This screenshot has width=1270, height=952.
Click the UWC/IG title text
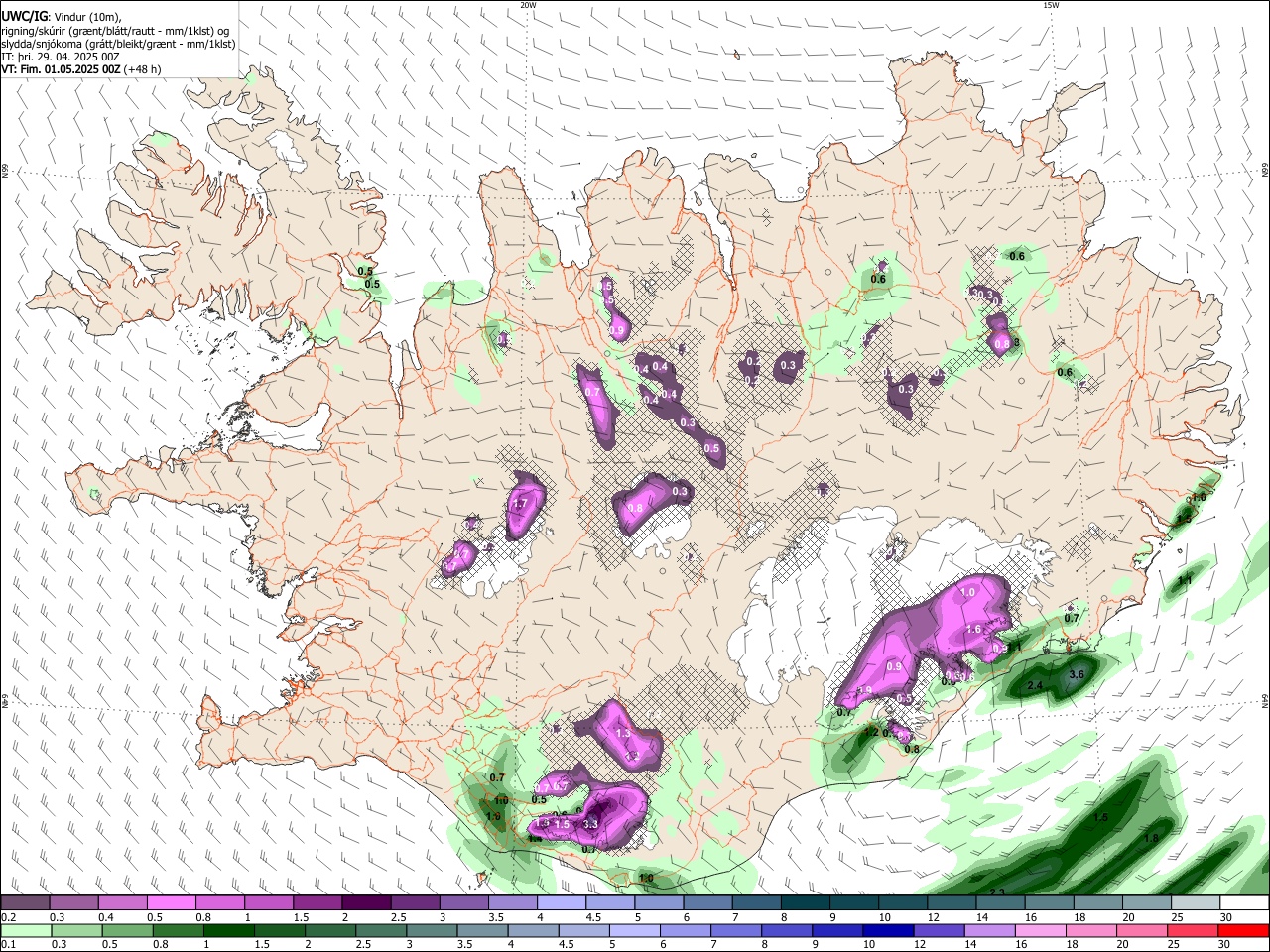24,16
